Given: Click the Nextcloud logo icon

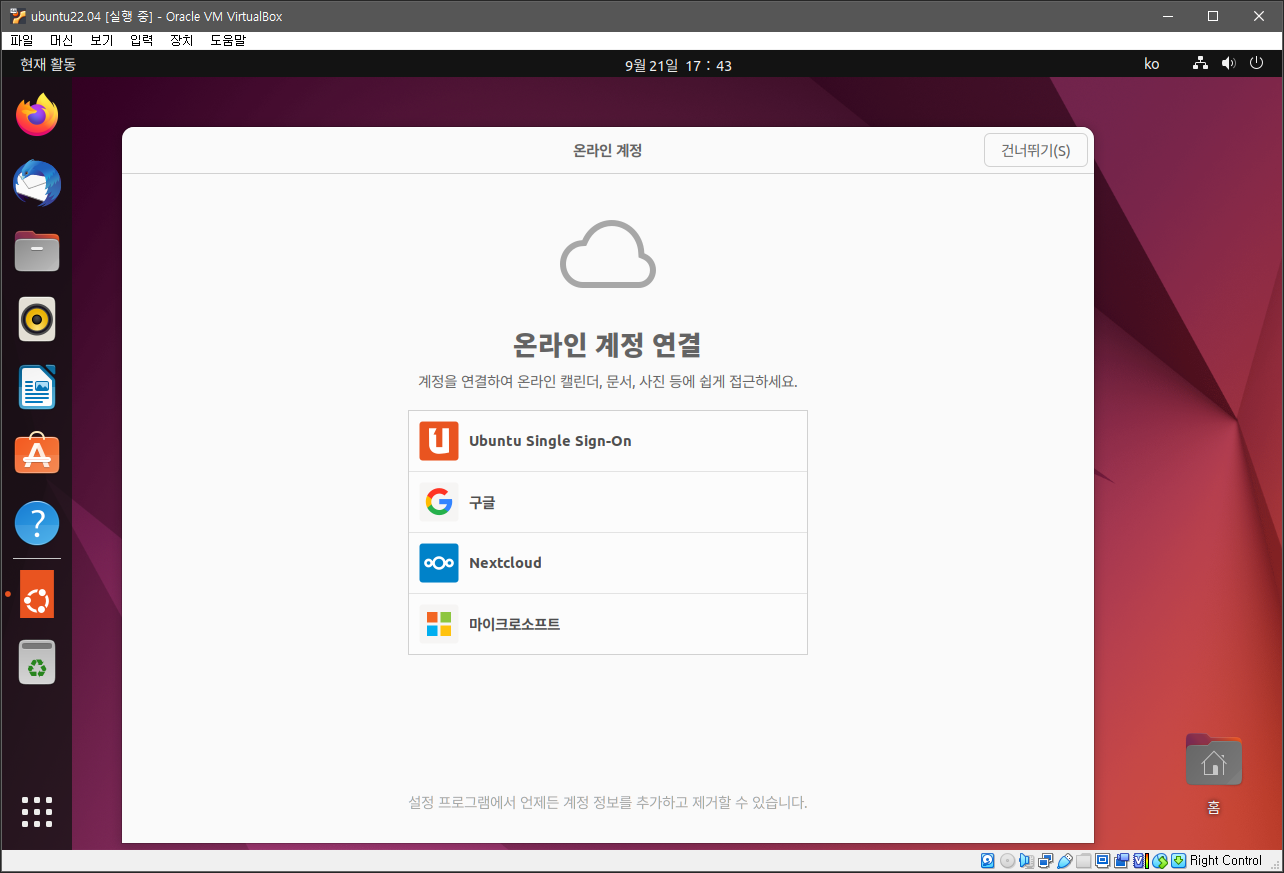Looking at the screenshot, I should tap(439, 563).
